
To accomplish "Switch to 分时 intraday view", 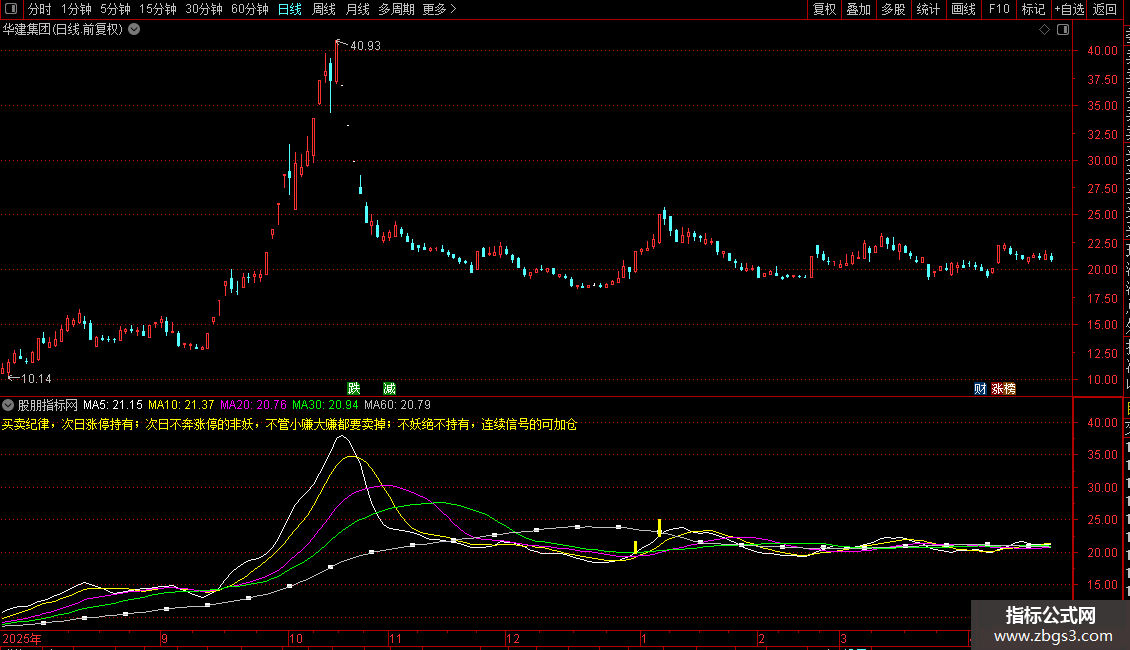I will pyautogui.click(x=40, y=9).
